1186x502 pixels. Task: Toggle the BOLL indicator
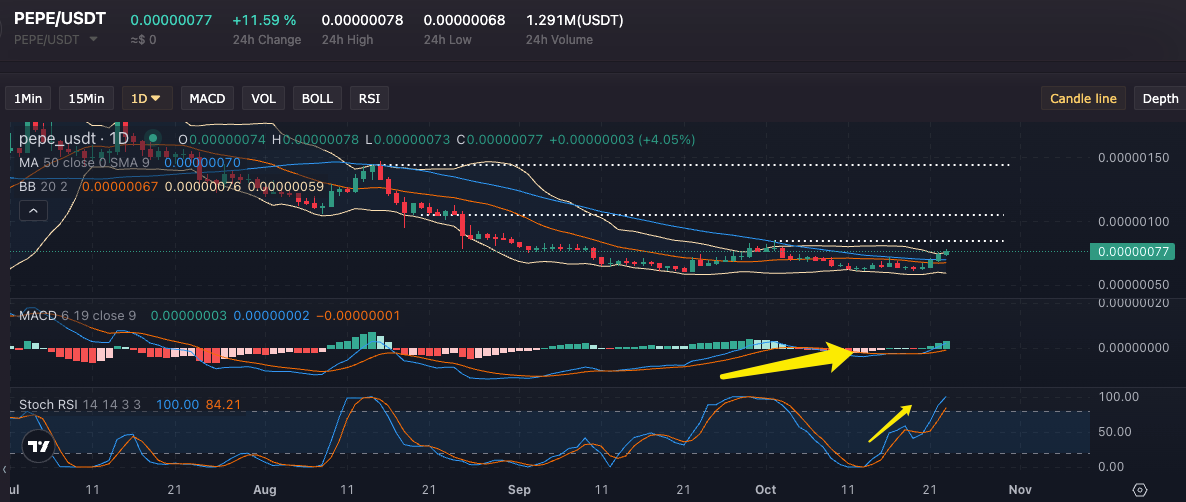point(317,98)
